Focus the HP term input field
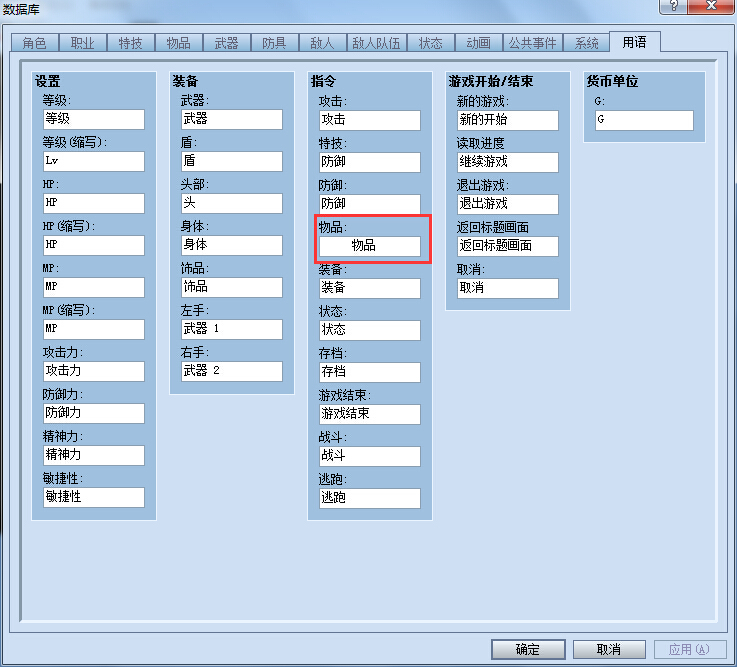737x667 pixels. pyautogui.click(x=94, y=203)
